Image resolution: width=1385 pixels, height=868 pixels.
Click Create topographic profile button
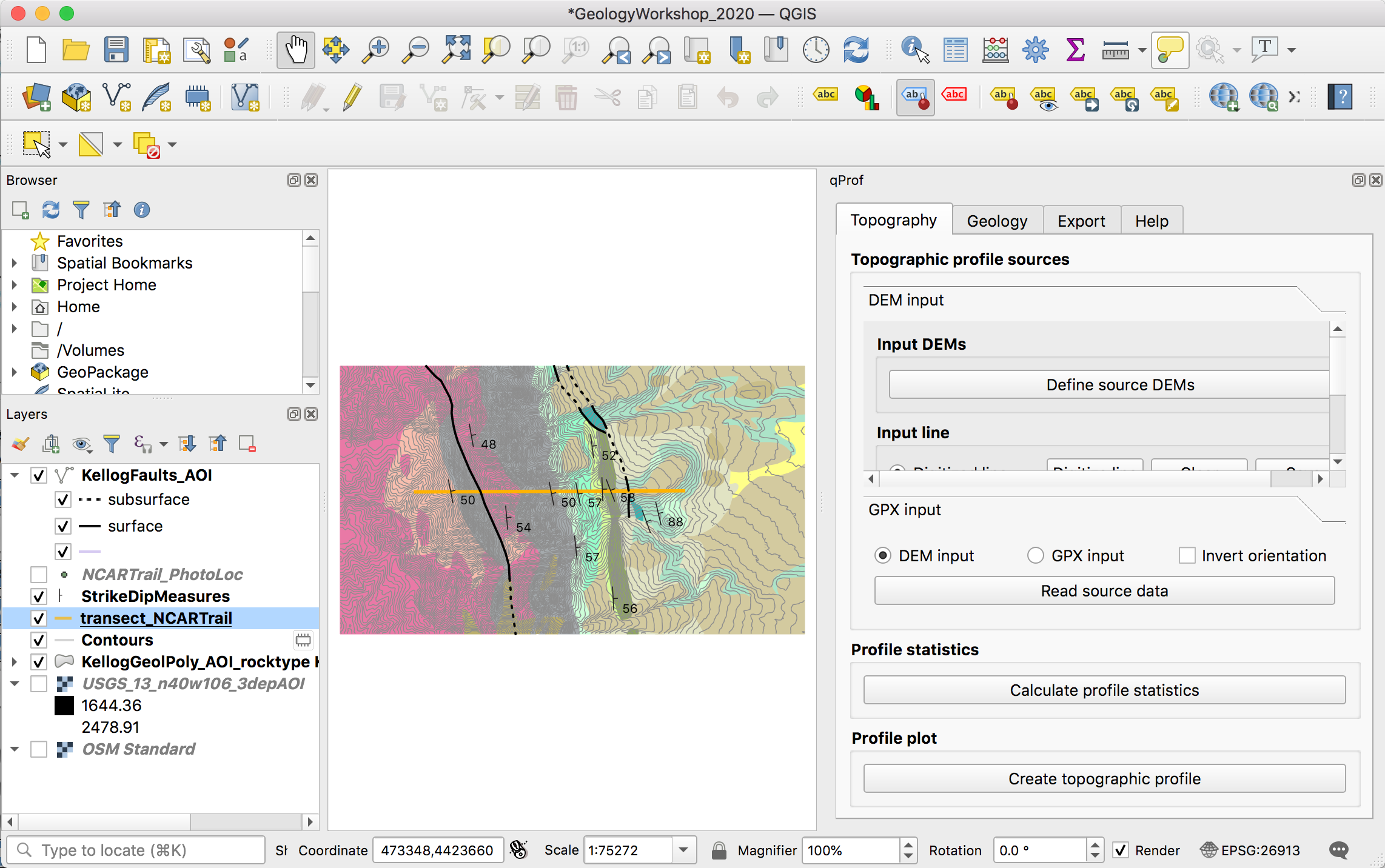coord(1104,778)
